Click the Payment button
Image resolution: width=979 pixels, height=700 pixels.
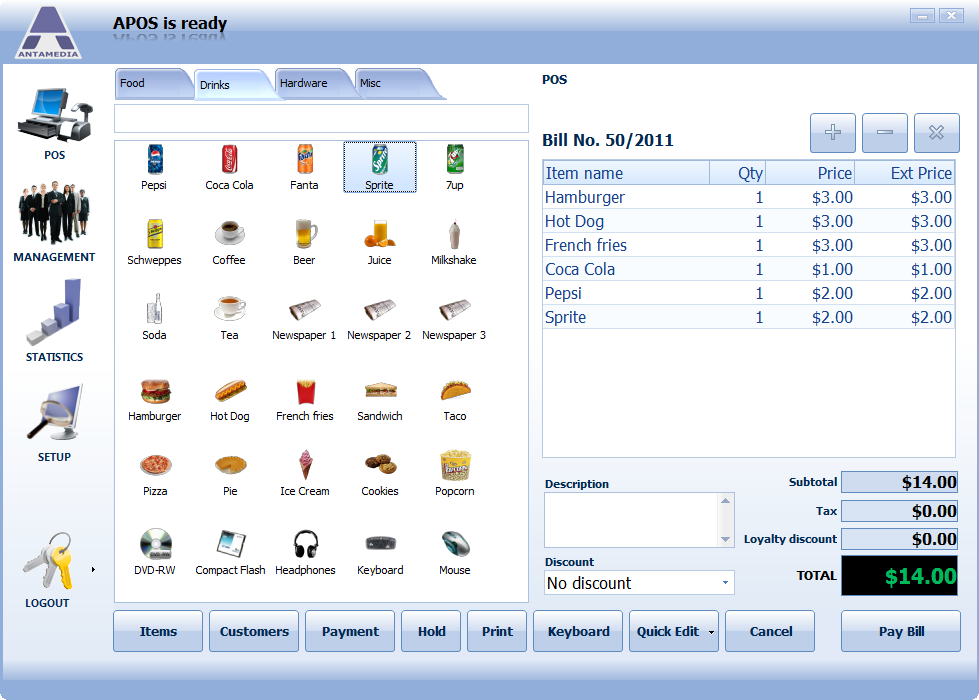(350, 631)
